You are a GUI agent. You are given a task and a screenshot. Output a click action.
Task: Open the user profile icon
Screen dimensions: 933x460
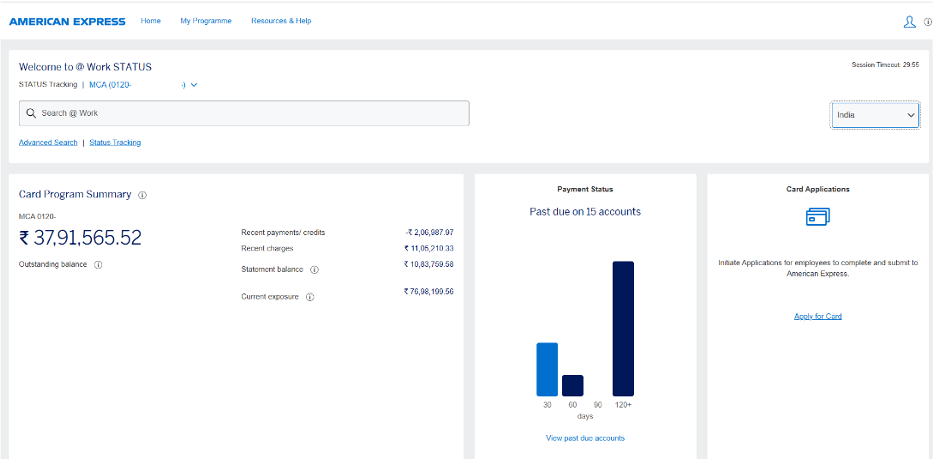pyautogui.click(x=909, y=21)
